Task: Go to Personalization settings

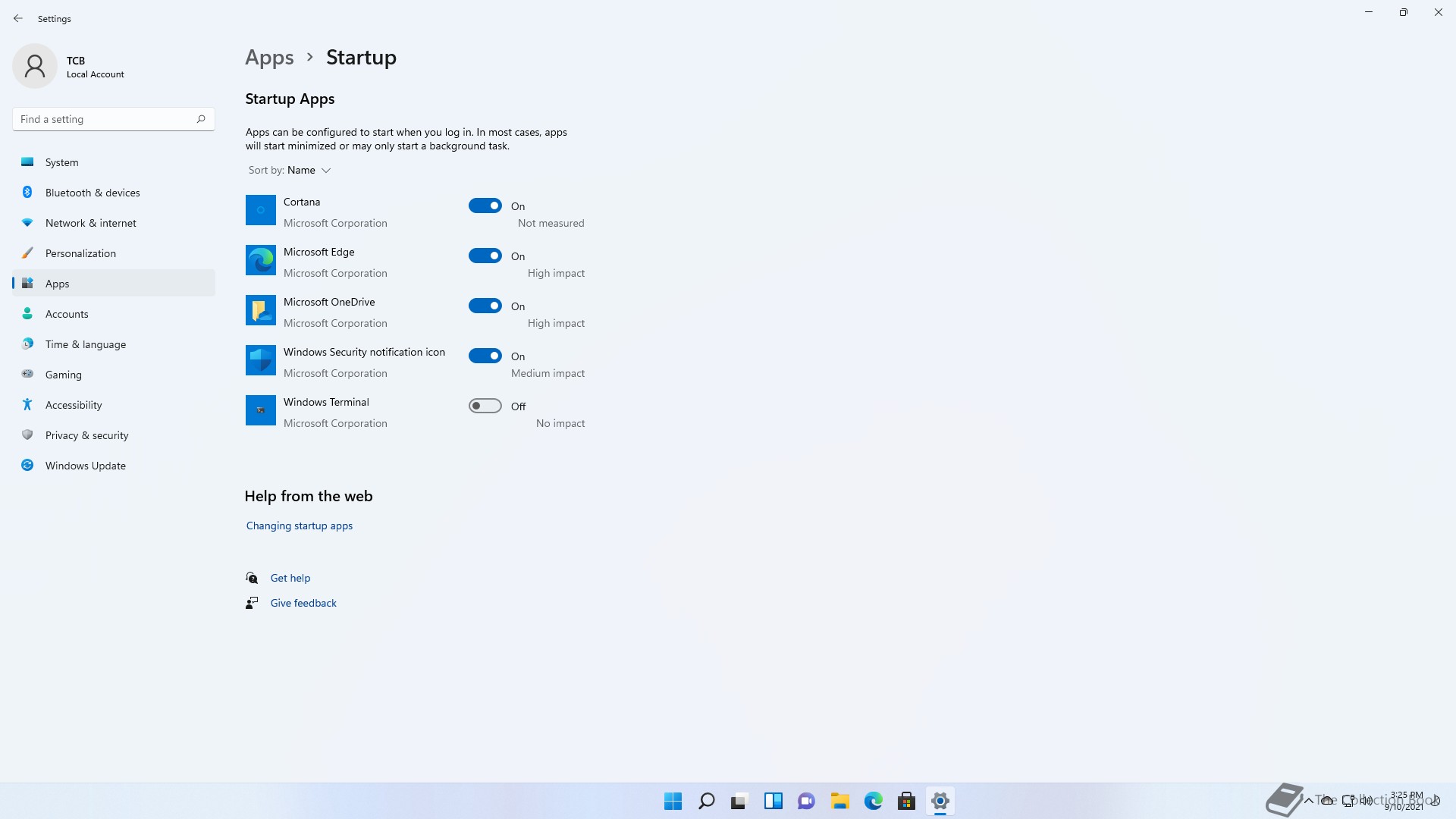Action: pos(114,253)
